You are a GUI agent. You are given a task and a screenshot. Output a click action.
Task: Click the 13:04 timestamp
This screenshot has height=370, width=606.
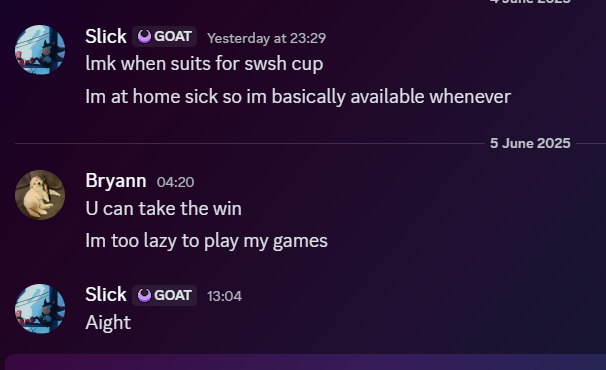(x=224, y=296)
